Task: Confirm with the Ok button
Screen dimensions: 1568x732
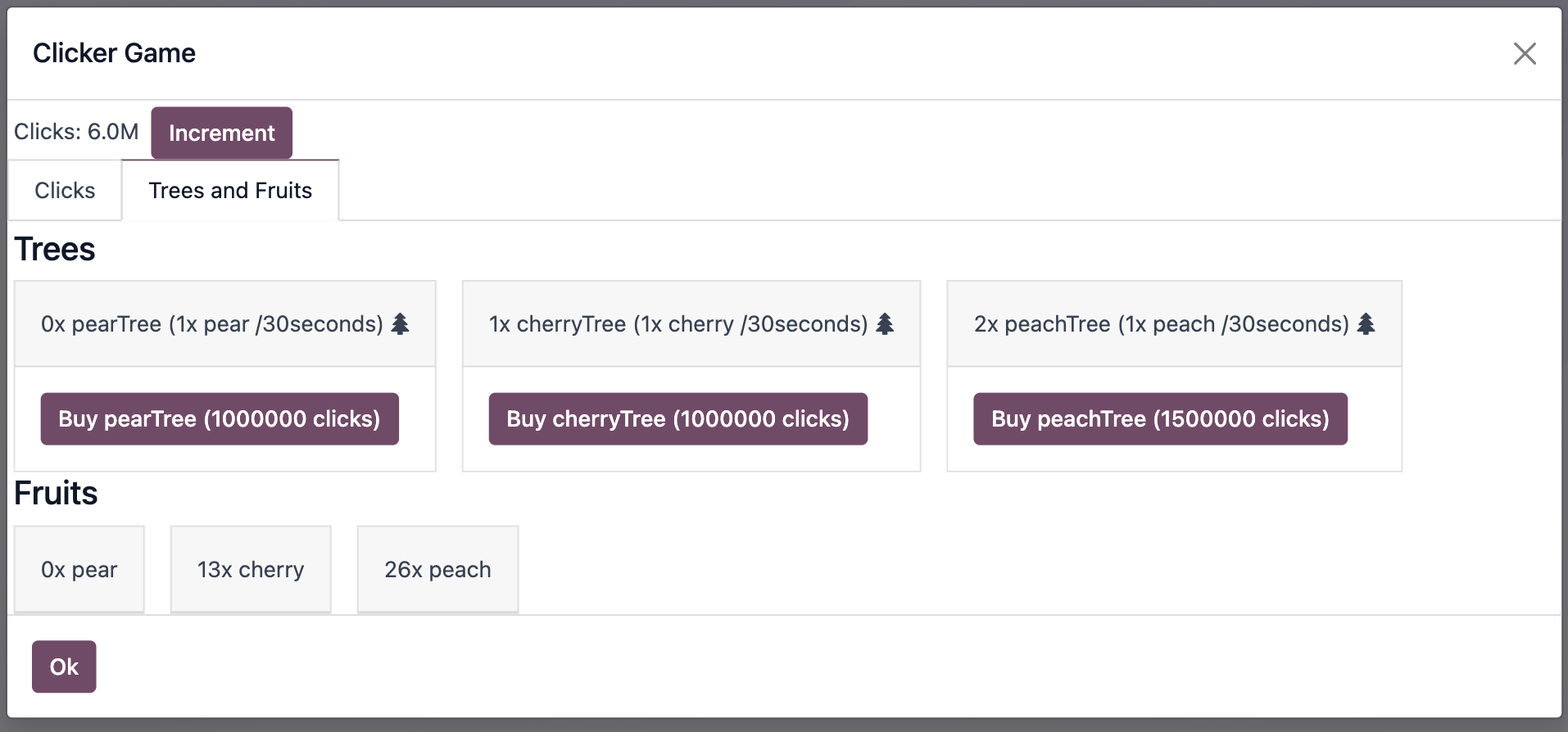Action: (64, 666)
